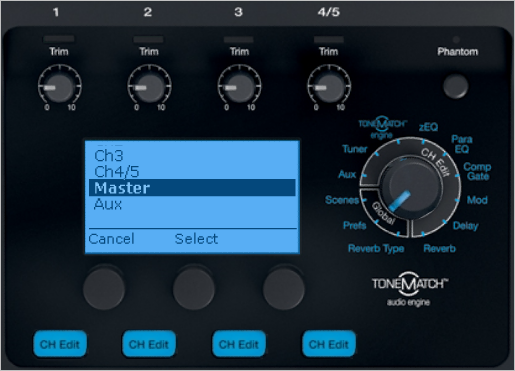Click the channel 1 Trim knob

click(x=59, y=87)
